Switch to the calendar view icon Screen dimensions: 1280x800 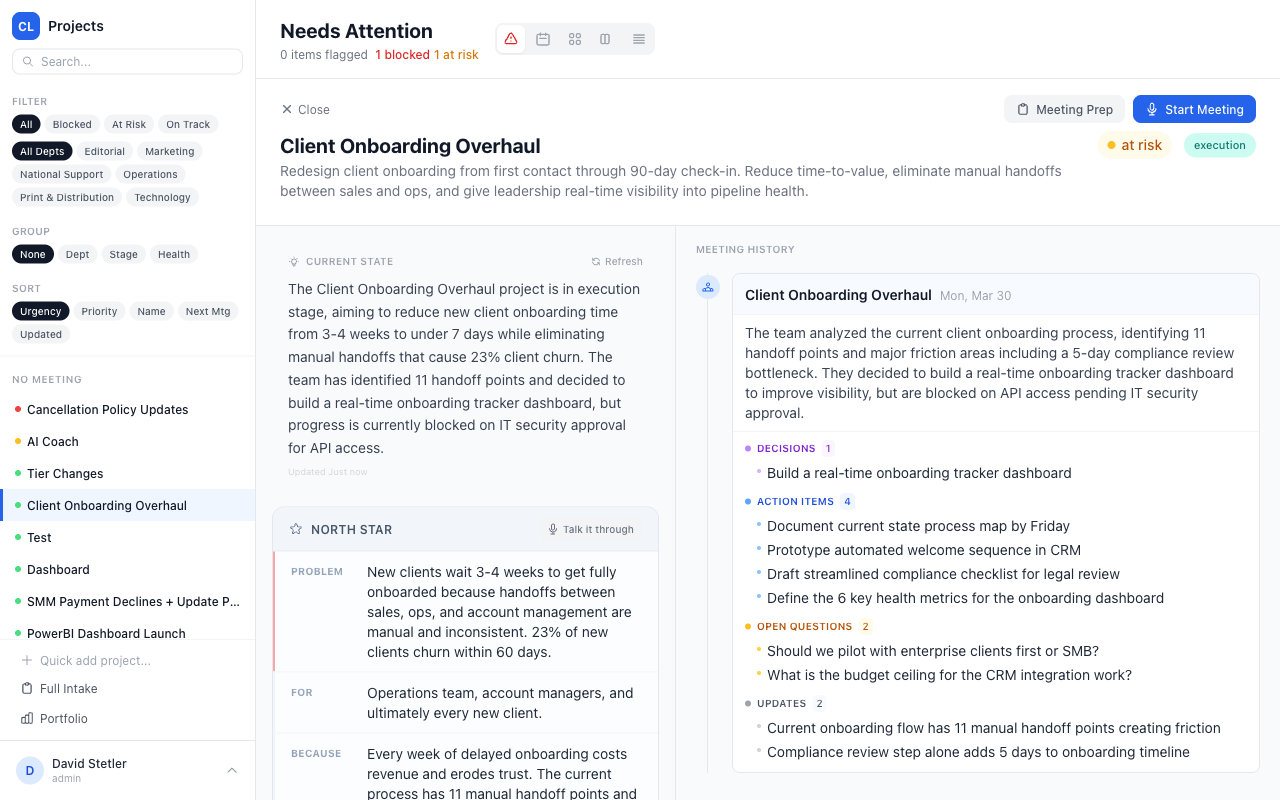pos(543,39)
